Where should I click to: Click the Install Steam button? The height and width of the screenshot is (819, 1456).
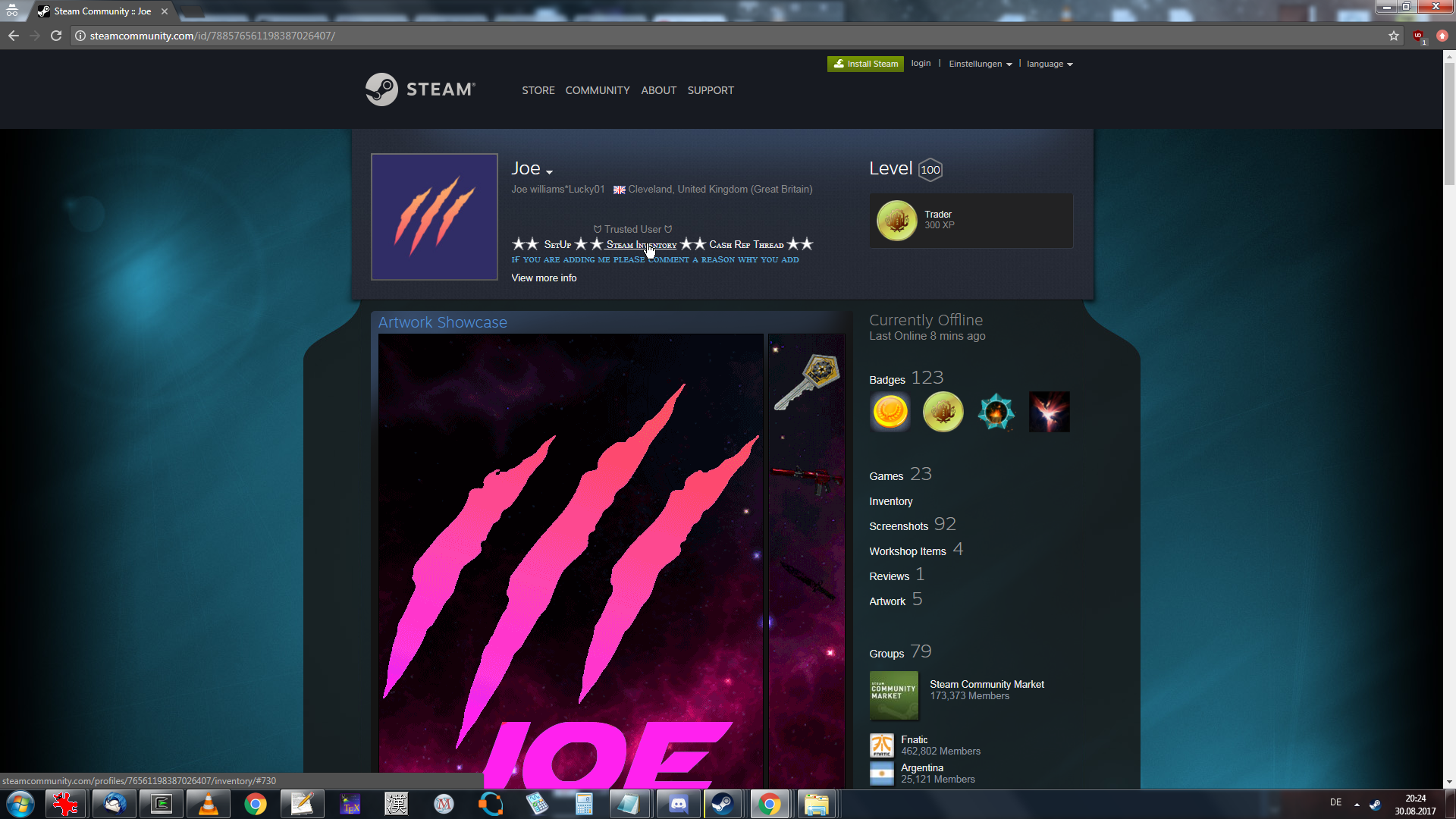point(865,64)
